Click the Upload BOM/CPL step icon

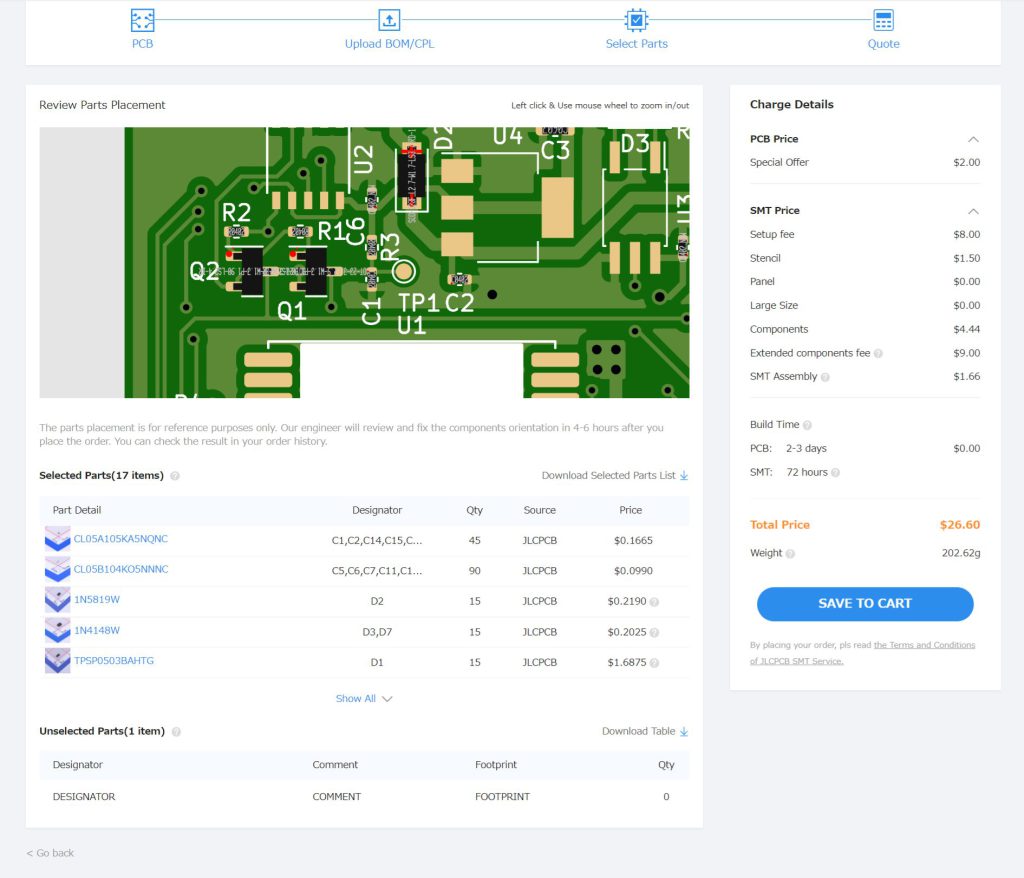(x=389, y=20)
